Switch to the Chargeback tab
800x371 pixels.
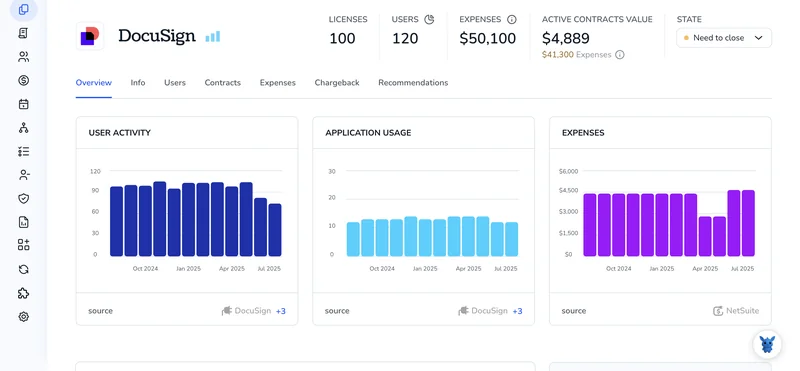tap(337, 83)
